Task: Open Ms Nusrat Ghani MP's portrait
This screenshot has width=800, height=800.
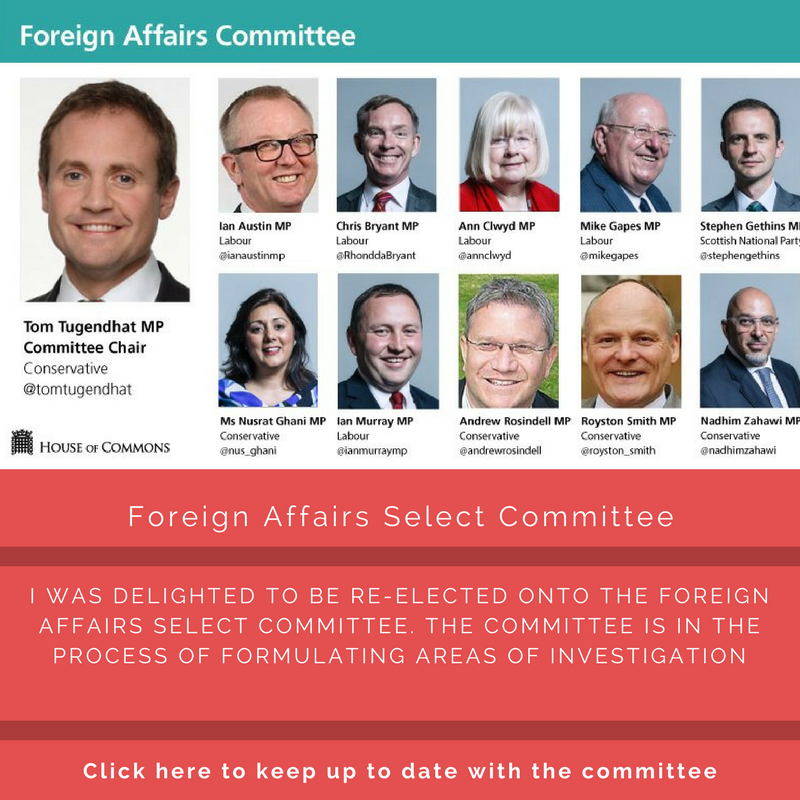Action: point(268,341)
